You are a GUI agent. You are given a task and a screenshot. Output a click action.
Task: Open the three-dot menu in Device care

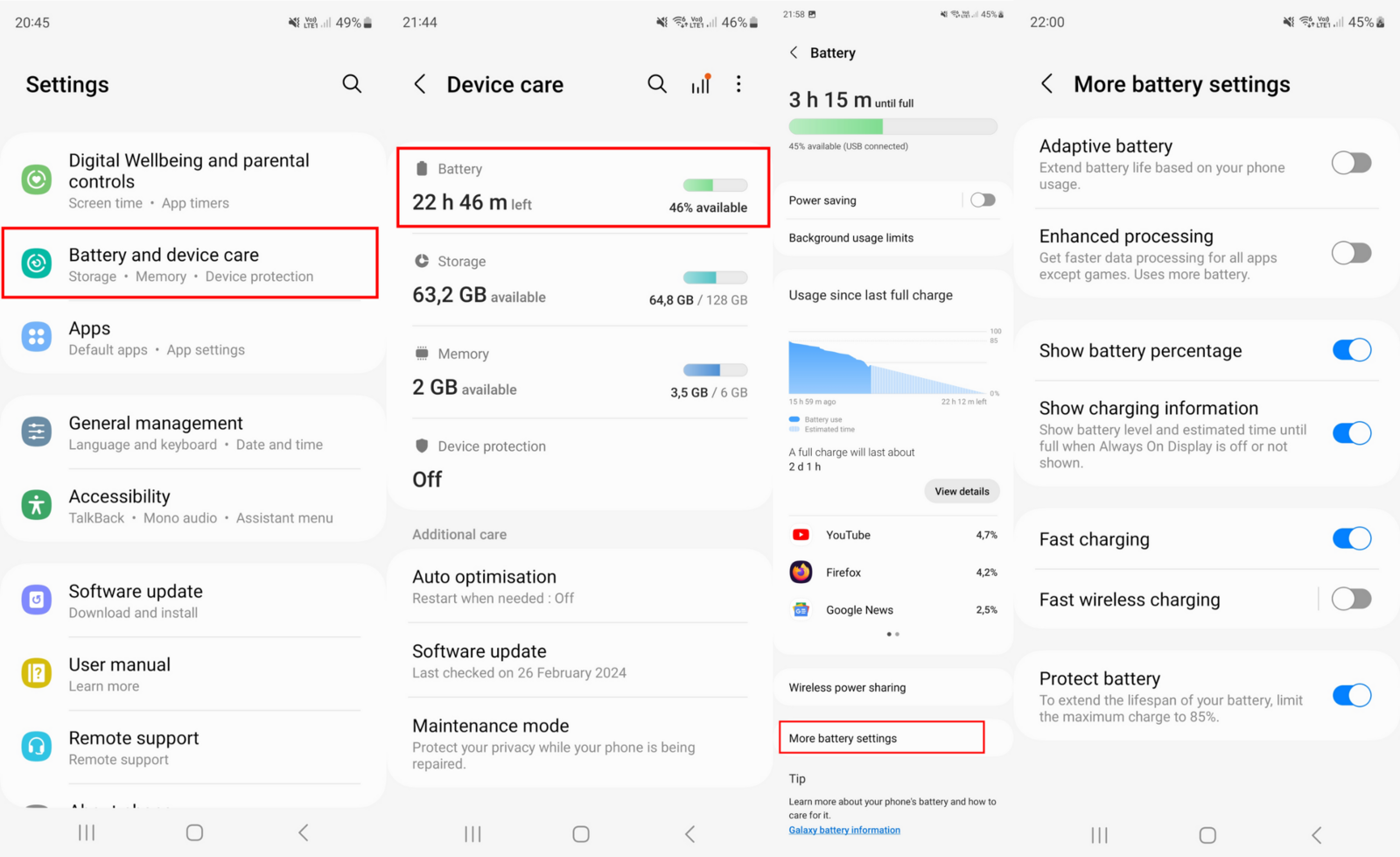[738, 84]
